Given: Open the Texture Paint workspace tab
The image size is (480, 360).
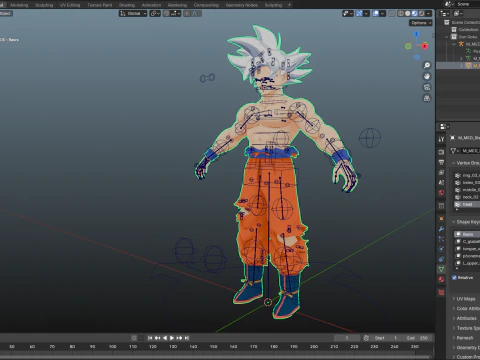Looking at the screenshot, I should pyautogui.click(x=100, y=5).
